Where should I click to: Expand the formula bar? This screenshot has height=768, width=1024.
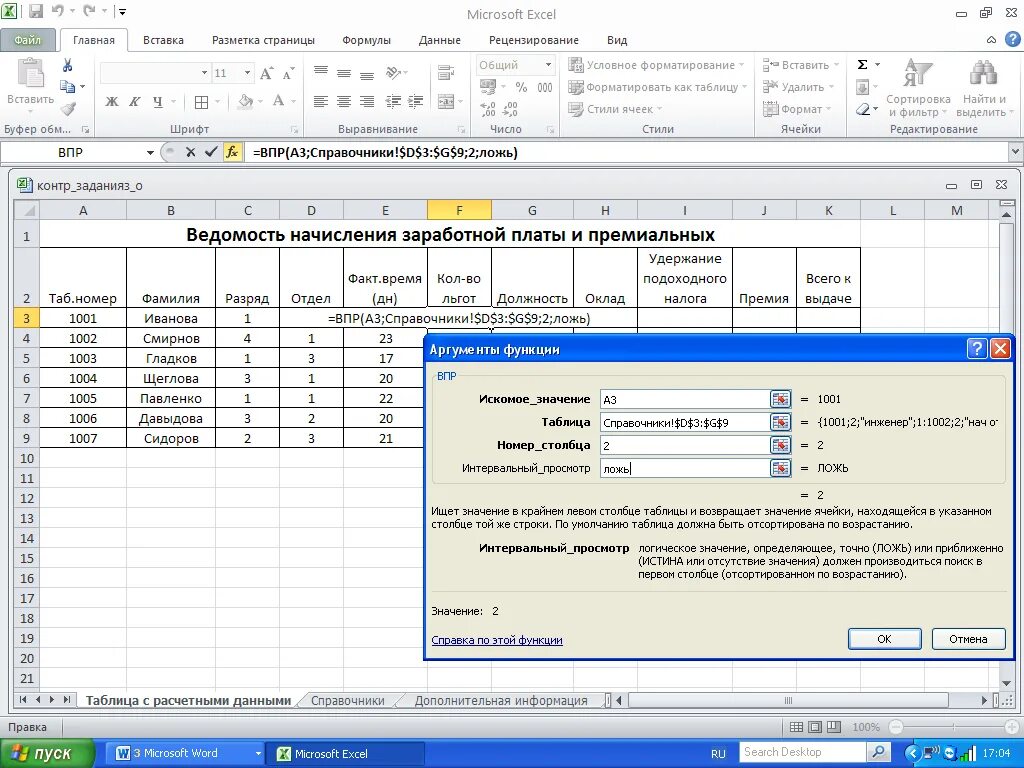click(1016, 152)
